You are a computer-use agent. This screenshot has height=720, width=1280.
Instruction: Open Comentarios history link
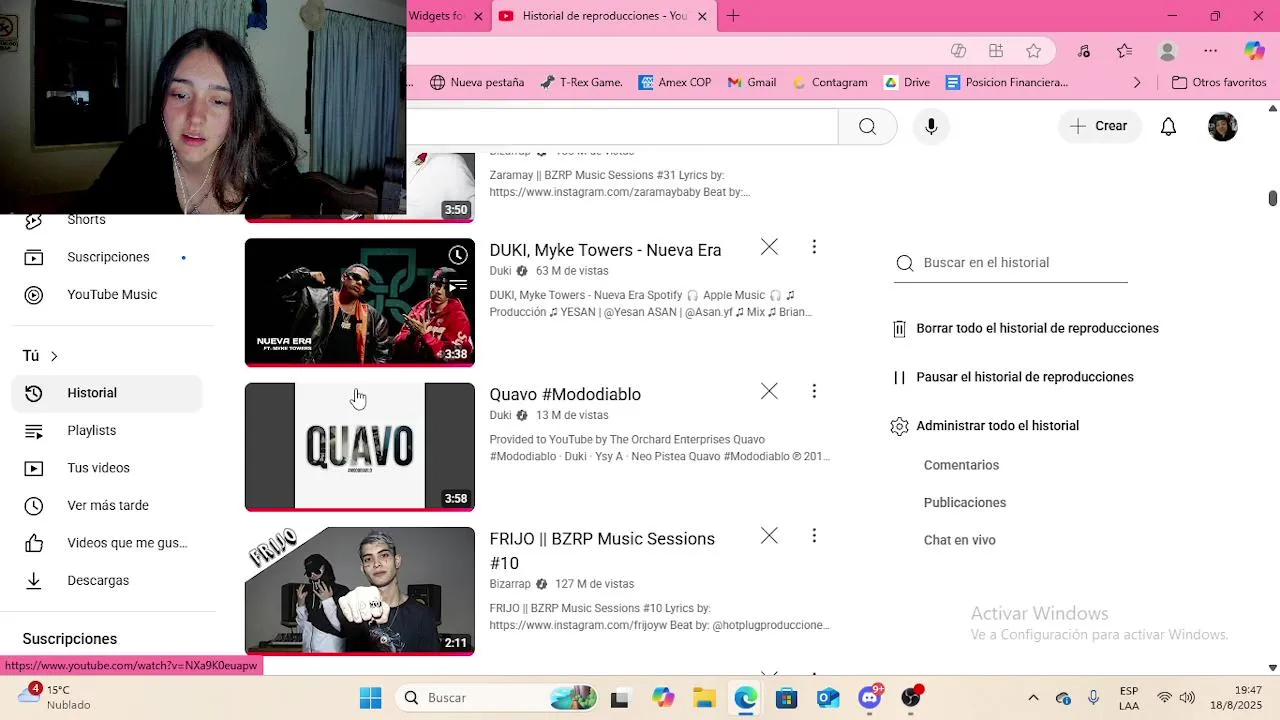[x=961, y=465]
